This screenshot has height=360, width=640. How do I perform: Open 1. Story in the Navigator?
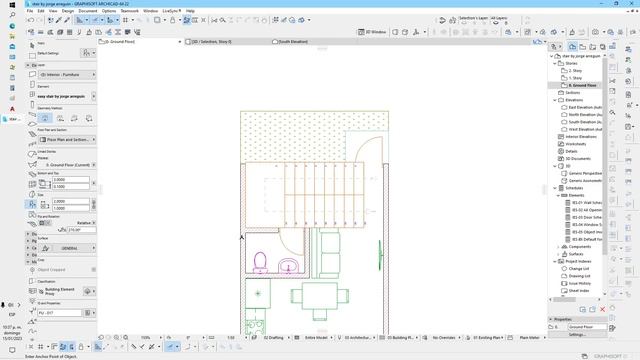click(576, 78)
